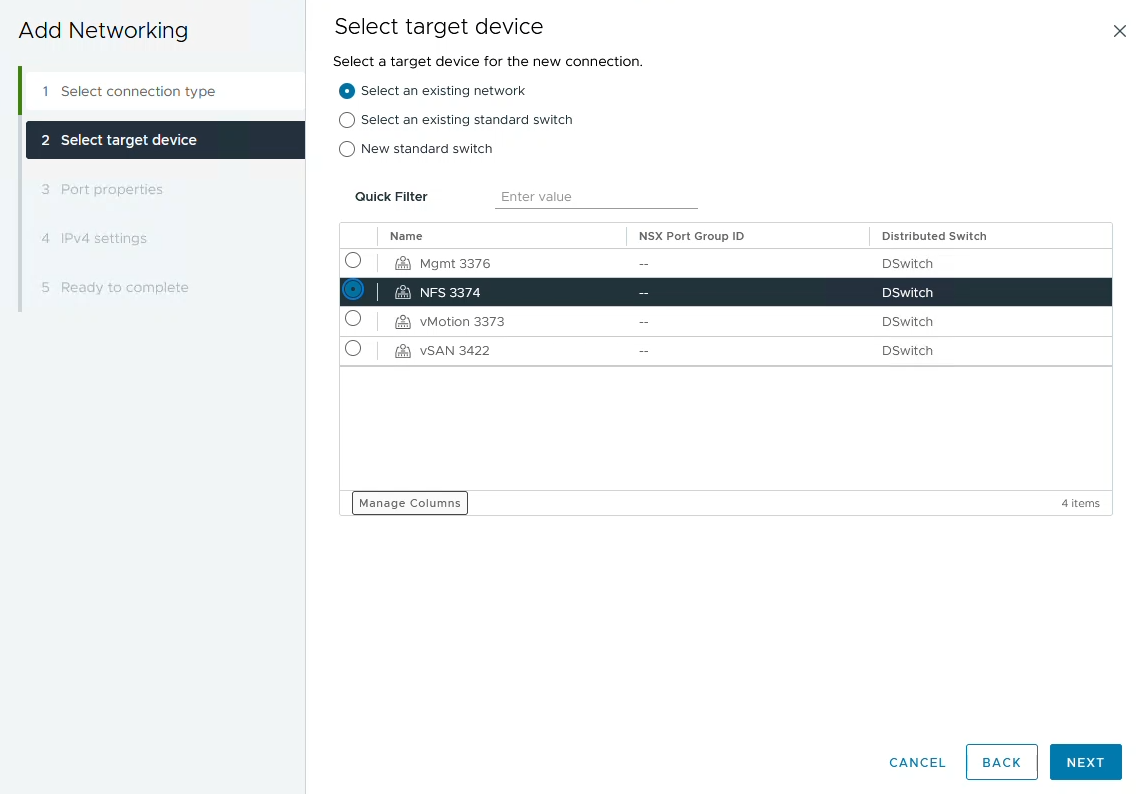
Task: Cancel the Add Networking wizard
Action: [917, 762]
